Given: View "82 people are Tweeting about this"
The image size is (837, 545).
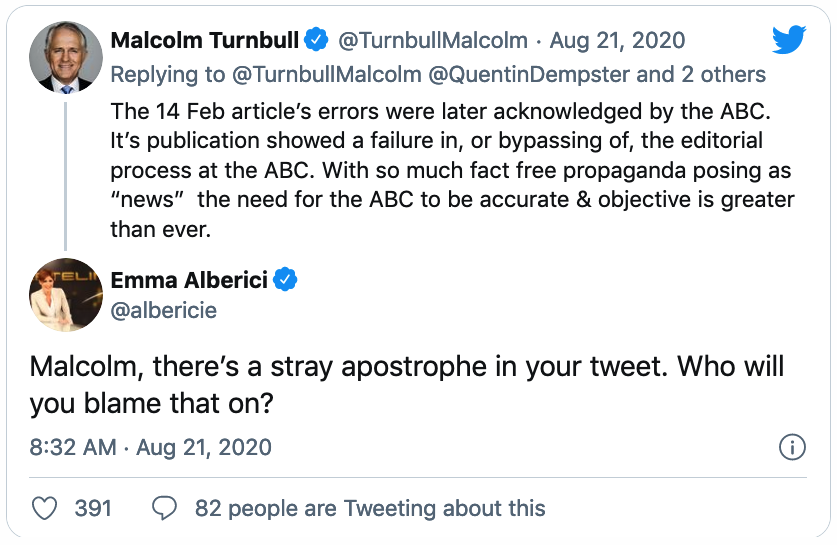Looking at the screenshot, I should [370, 508].
